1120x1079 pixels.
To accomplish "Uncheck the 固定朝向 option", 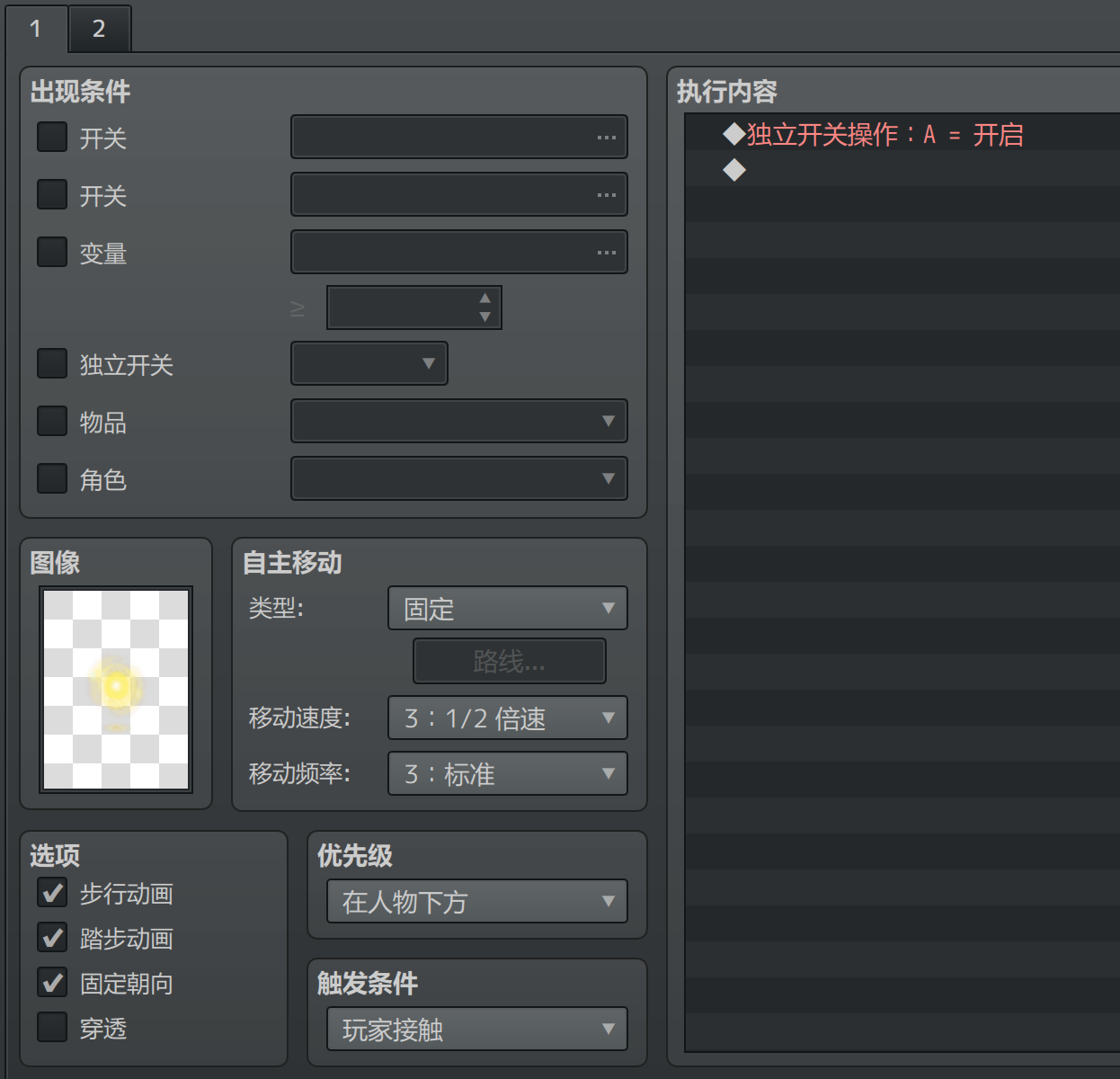I will 52,982.
